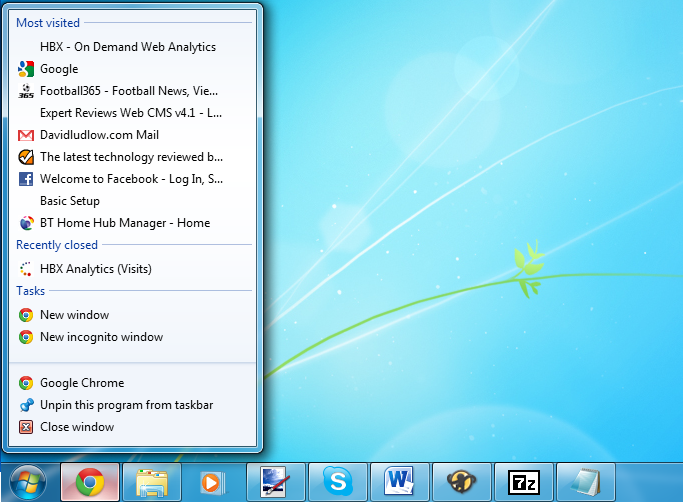Viewport: 683px width, 502px height.
Task: Select Unpin this program from taskbar
Action: (132, 405)
